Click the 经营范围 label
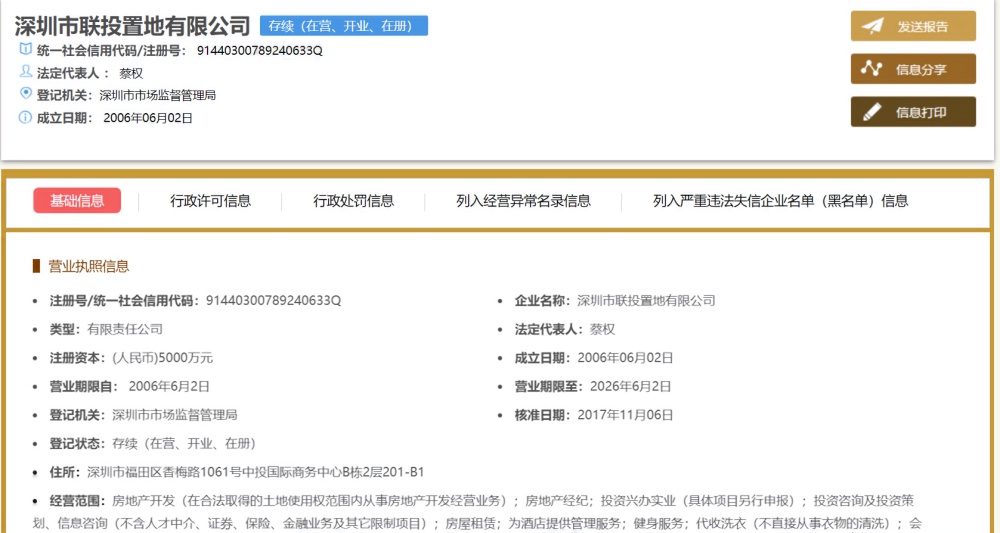 [77, 501]
